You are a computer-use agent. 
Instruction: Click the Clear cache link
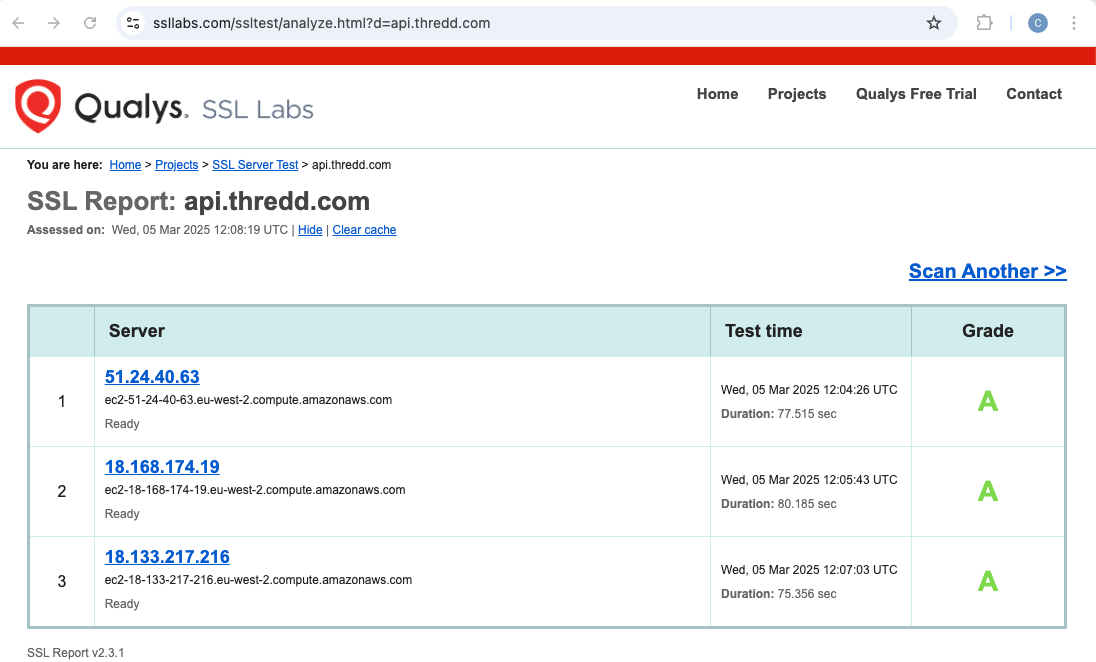coord(364,230)
